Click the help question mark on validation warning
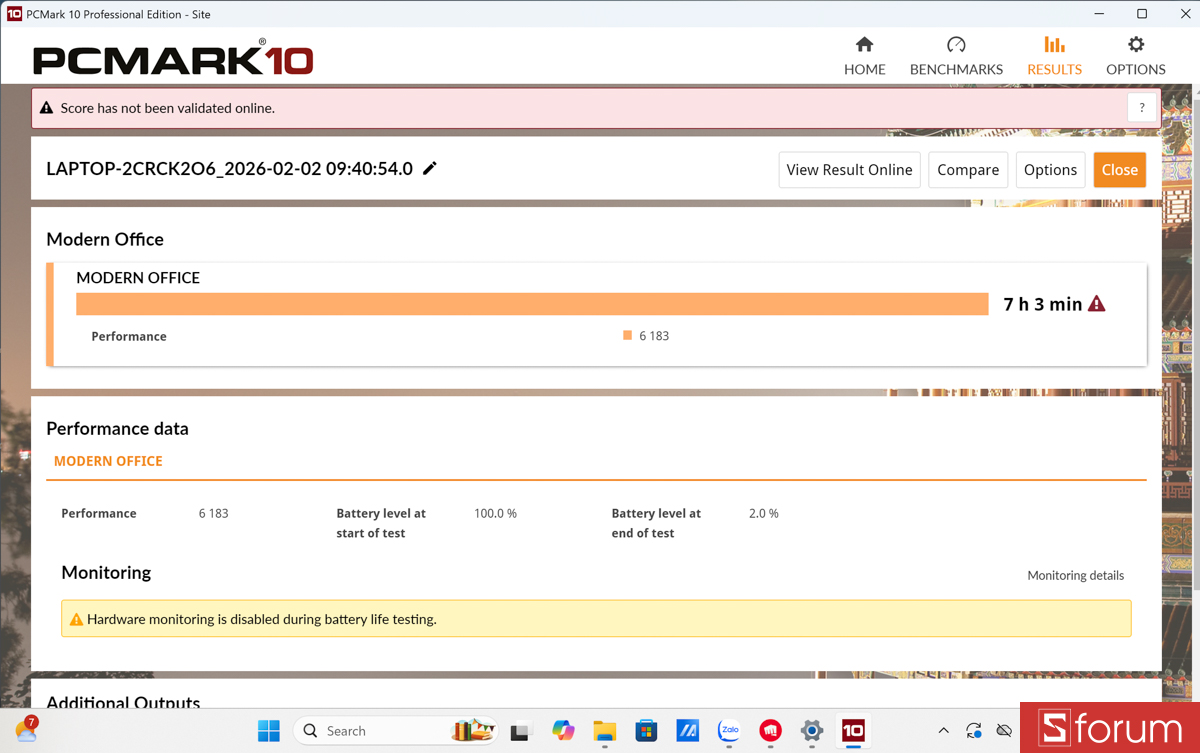Image resolution: width=1200 pixels, height=753 pixels. [x=1142, y=108]
